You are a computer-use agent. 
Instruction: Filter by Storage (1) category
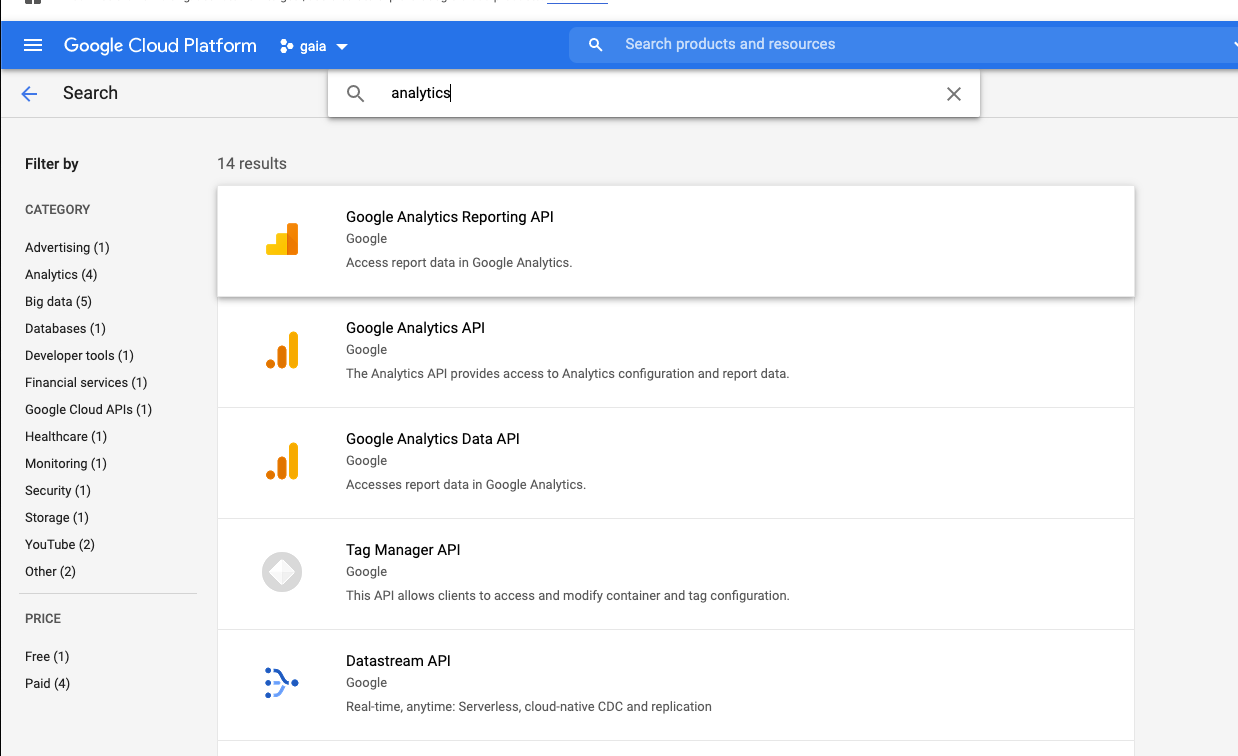[57, 518]
